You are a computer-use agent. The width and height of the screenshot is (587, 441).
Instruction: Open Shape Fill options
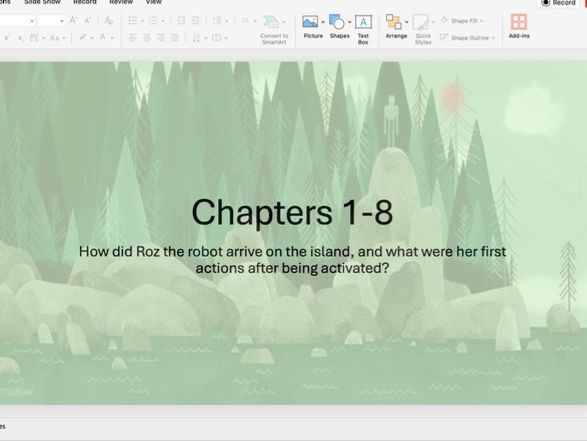click(462, 21)
